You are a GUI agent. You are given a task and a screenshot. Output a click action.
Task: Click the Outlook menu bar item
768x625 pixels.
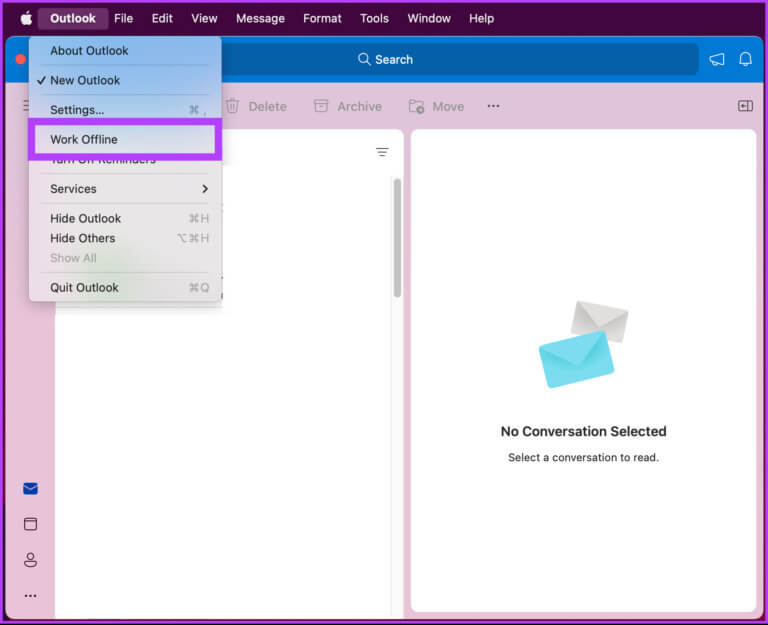73,19
